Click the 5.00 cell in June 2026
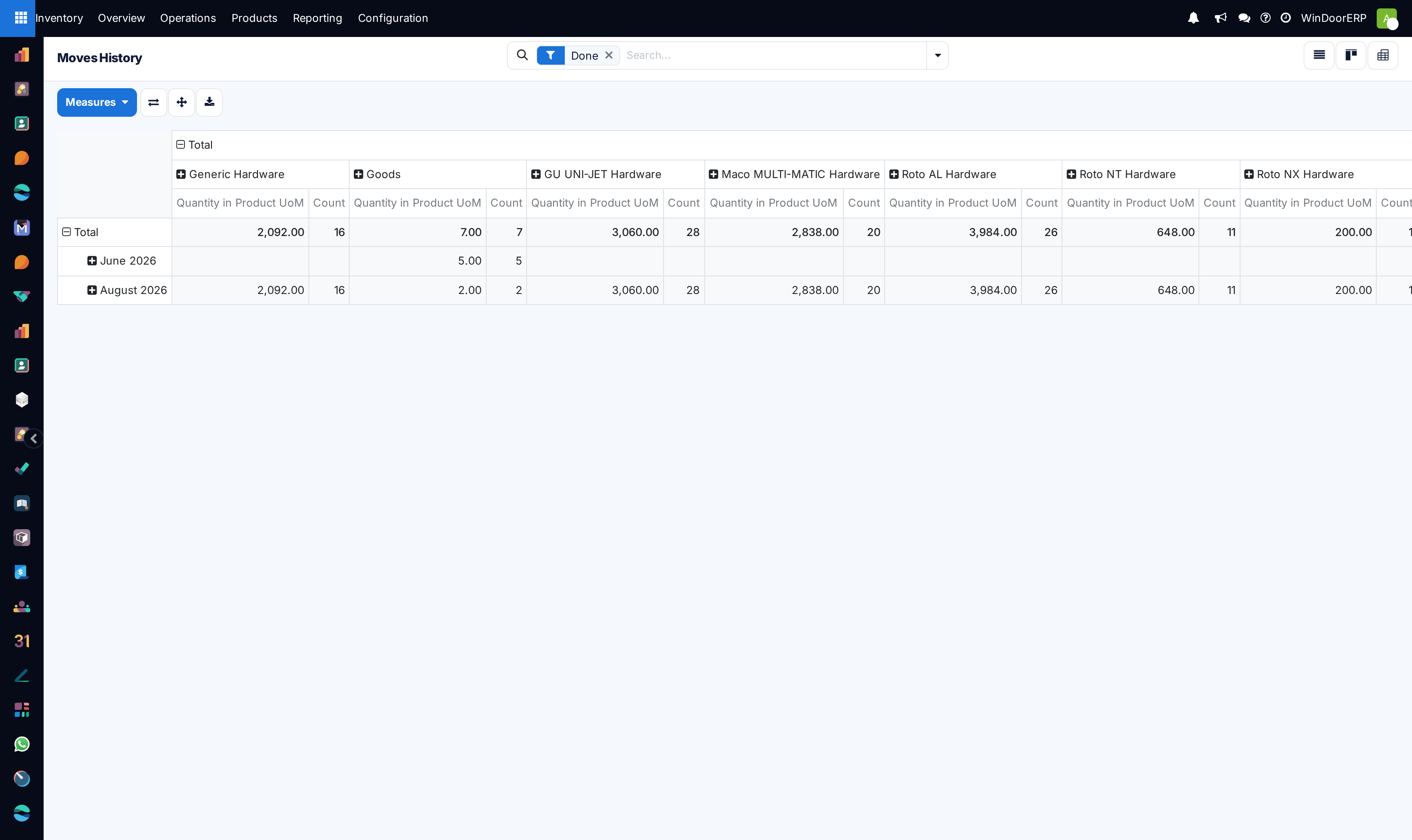Viewport: 1412px width, 840px height. (417, 261)
